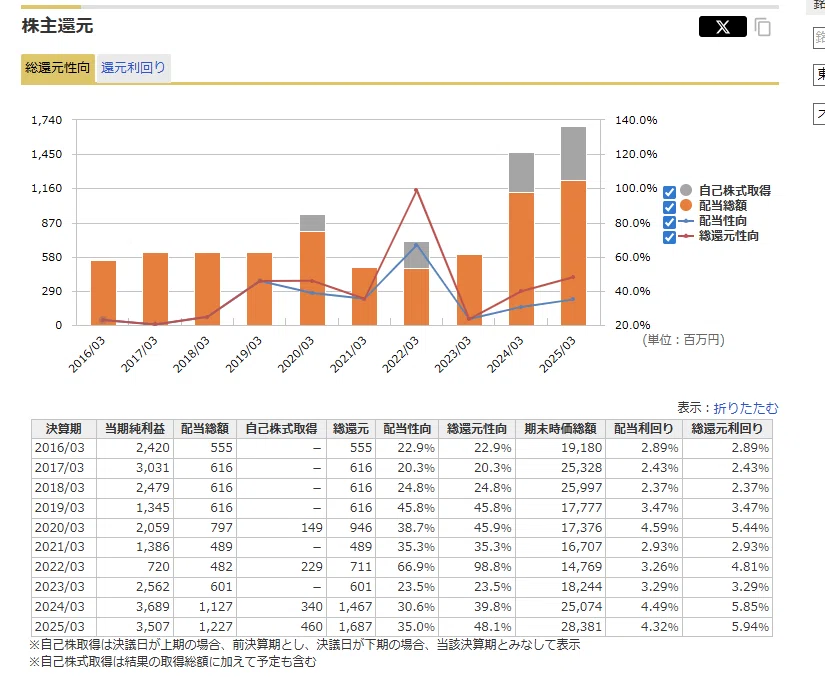Click the 配当利回り column header
The width and height of the screenshot is (825, 677).
point(644,429)
